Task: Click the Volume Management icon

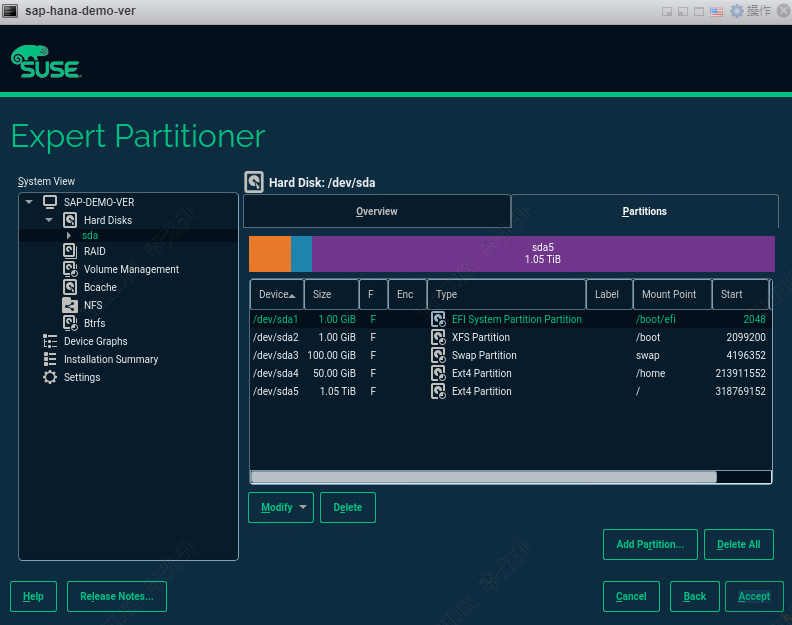Action: [70, 269]
